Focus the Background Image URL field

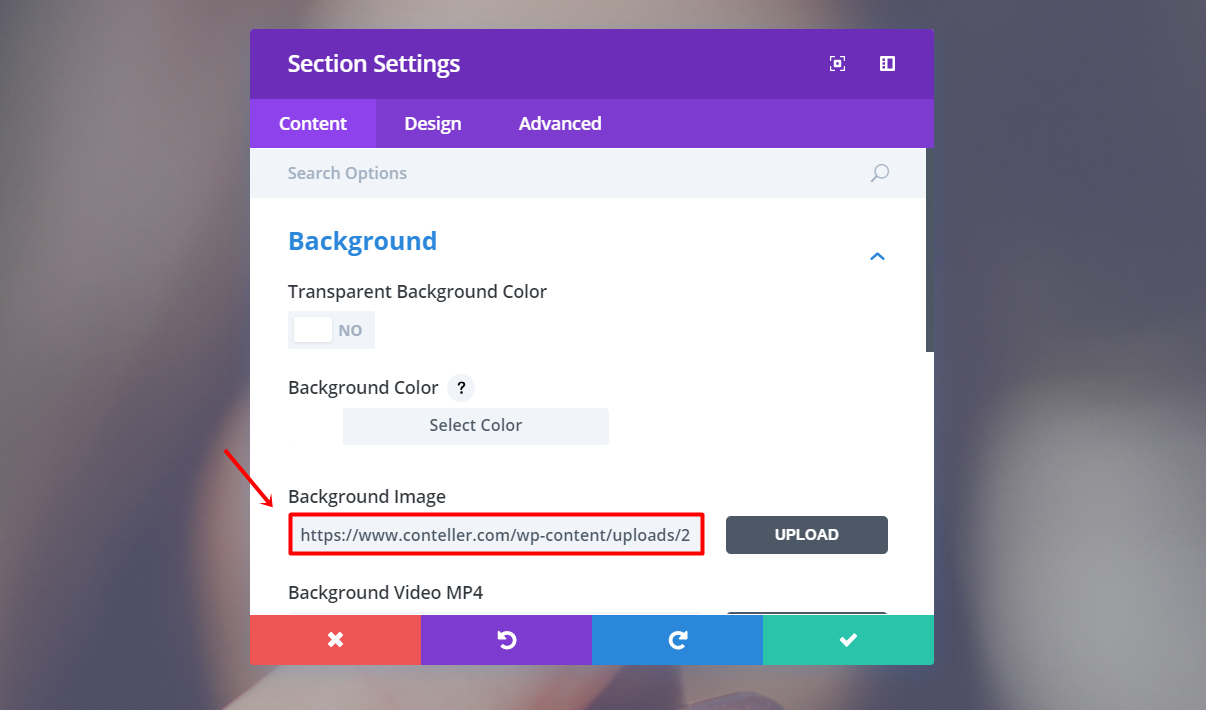tap(496, 535)
